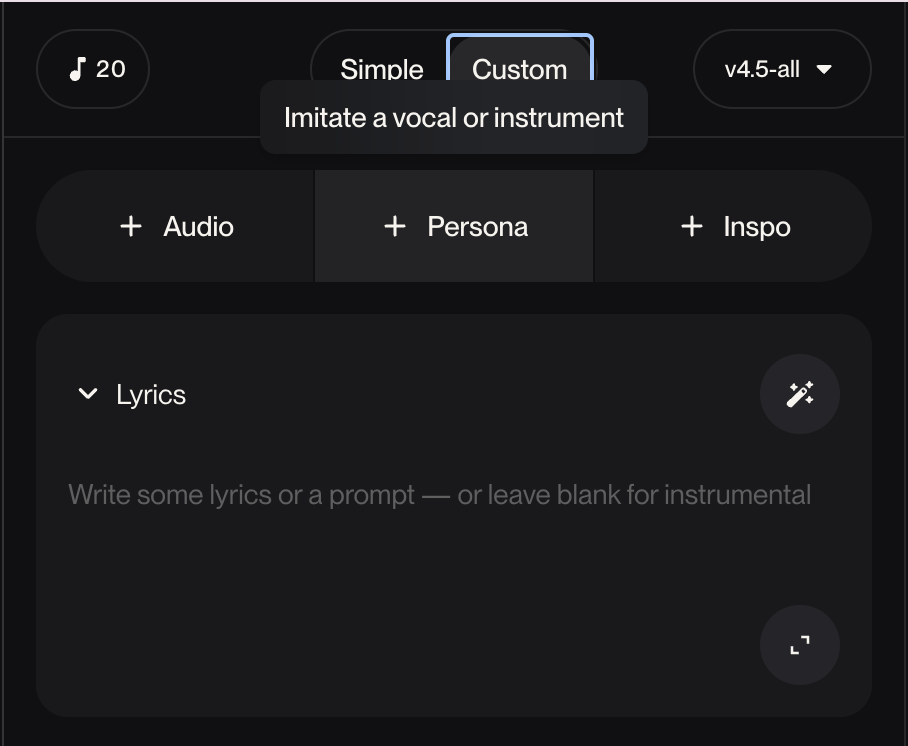Click the plus icon next to Persona
The width and height of the screenshot is (908, 746).
393,226
